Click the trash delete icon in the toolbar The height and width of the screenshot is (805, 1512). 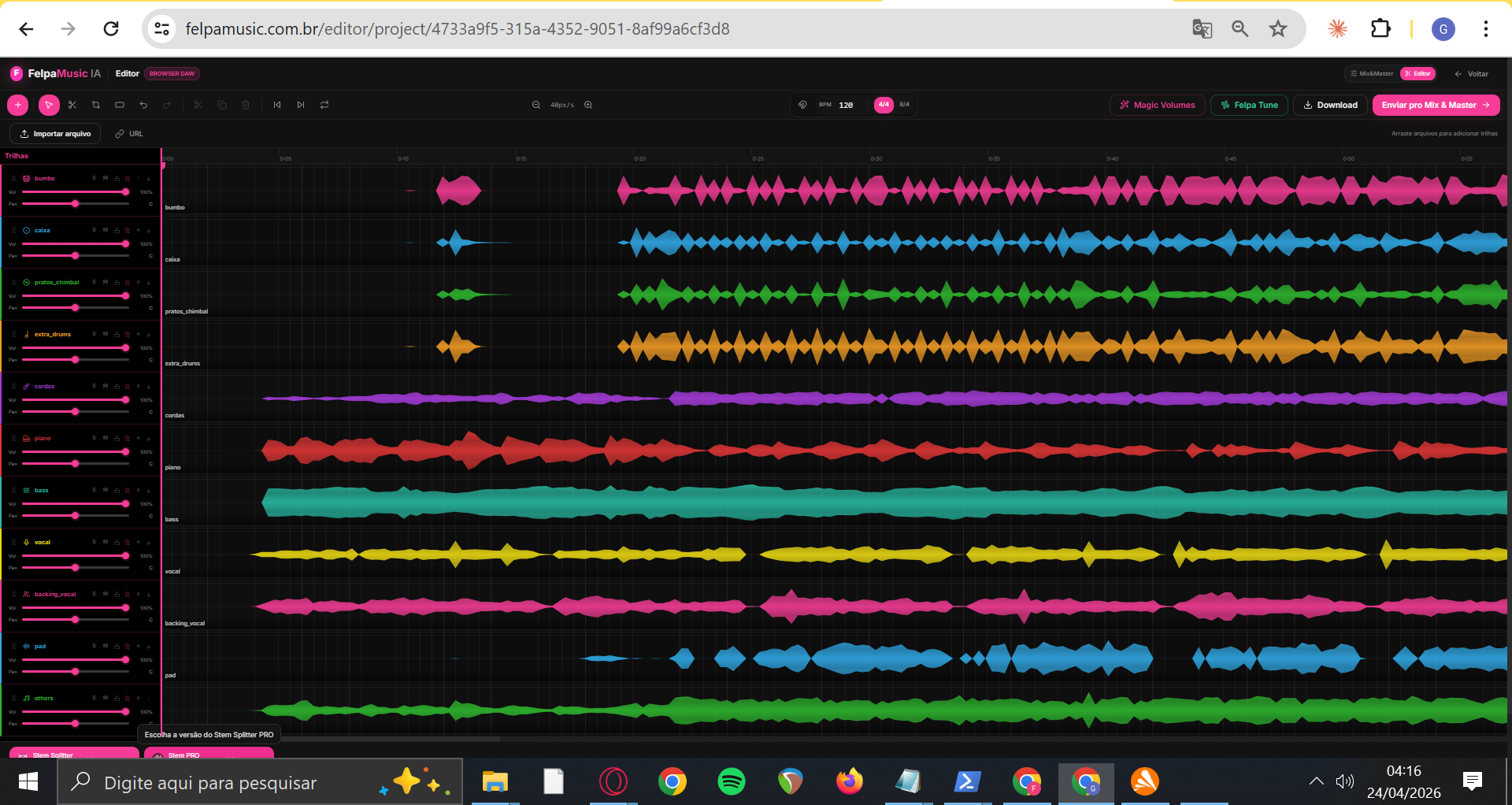(245, 105)
